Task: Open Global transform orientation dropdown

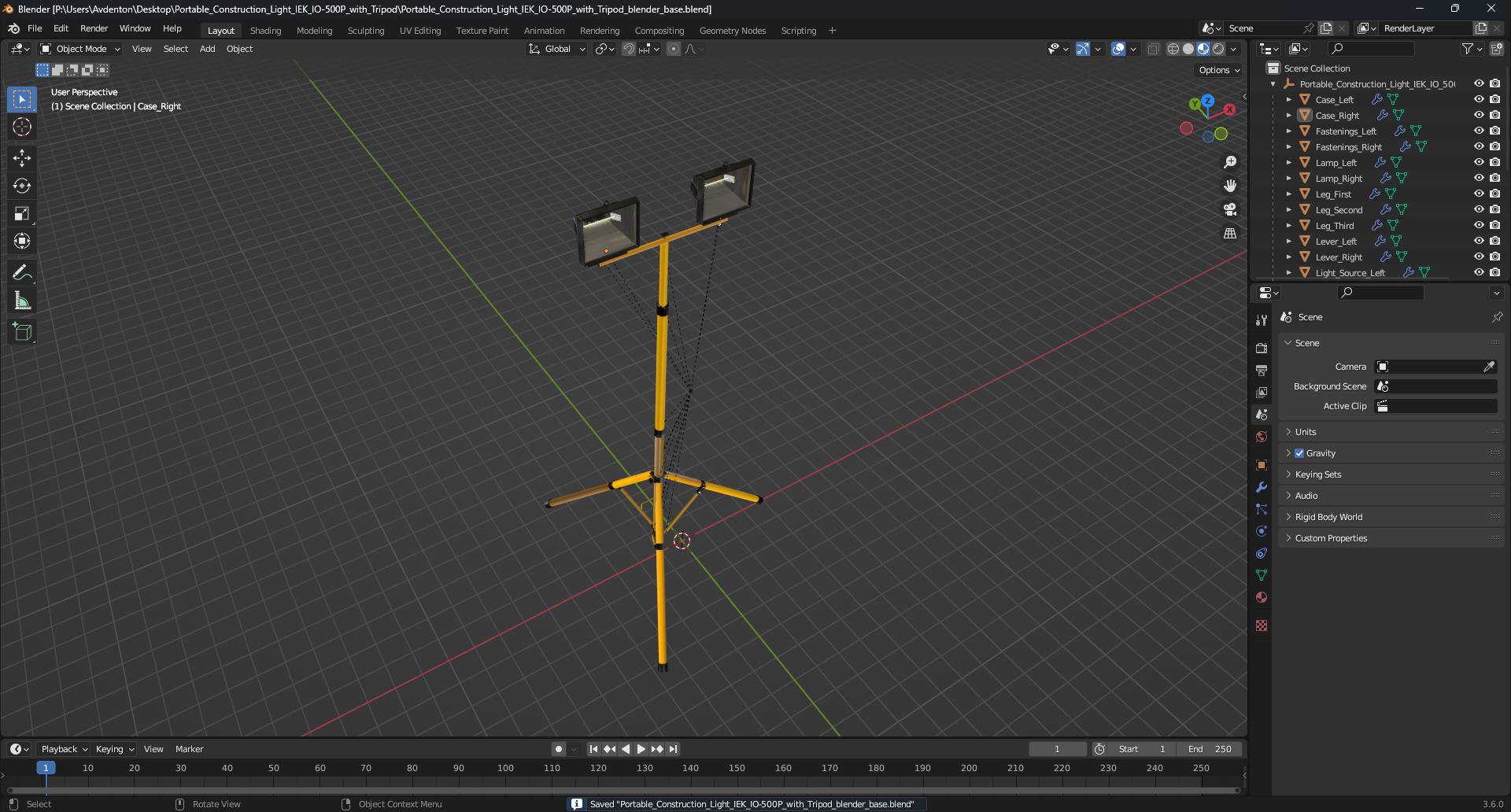Action: [x=557, y=49]
